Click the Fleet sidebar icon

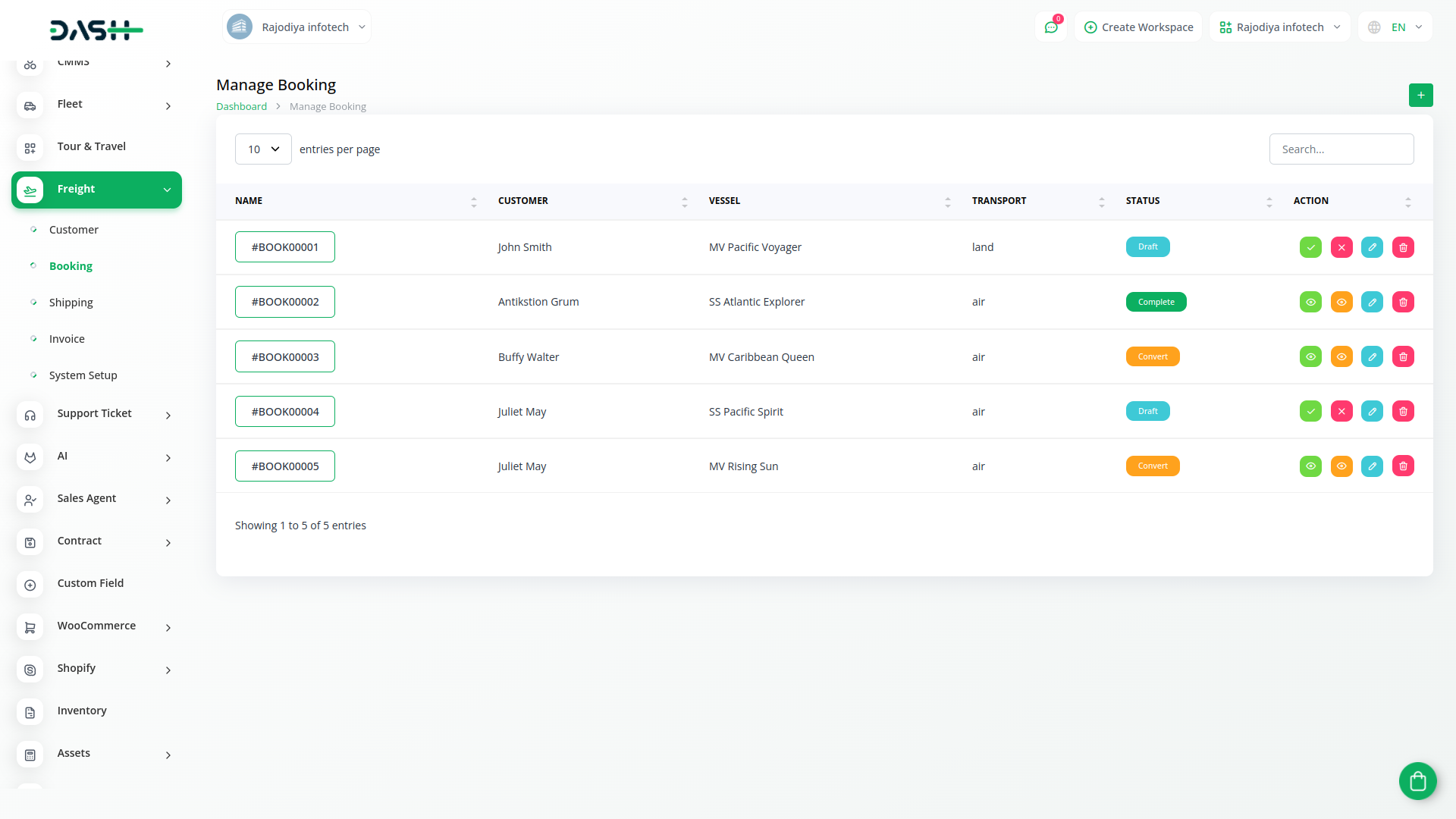click(x=30, y=105)
